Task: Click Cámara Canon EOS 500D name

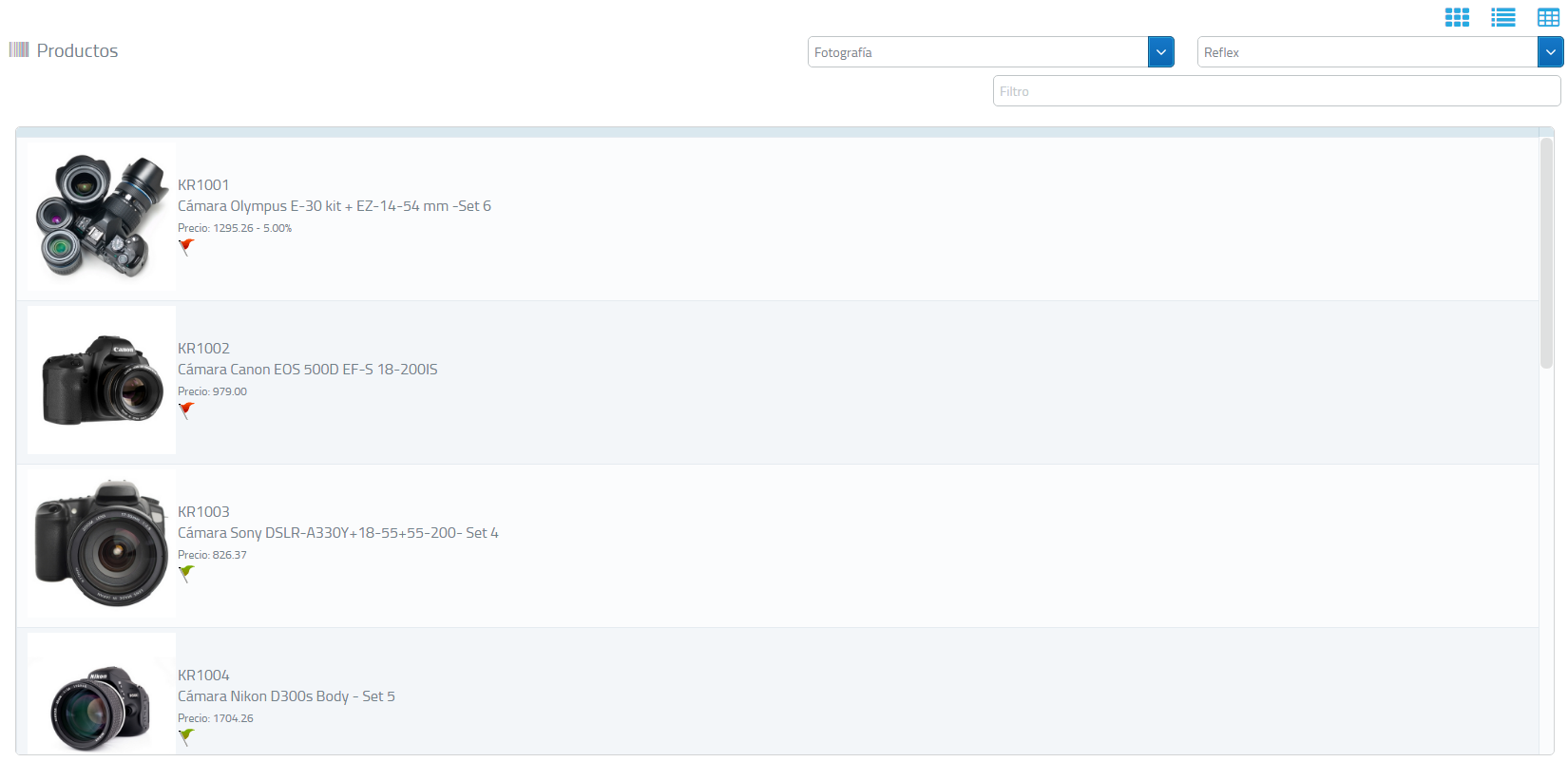Action: [308, 370]
